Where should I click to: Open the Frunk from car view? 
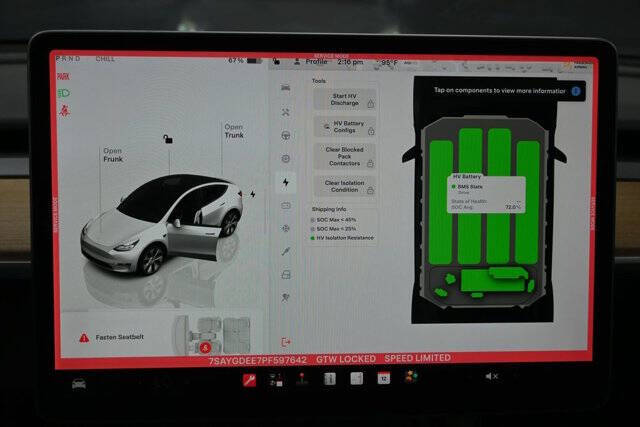113,155
